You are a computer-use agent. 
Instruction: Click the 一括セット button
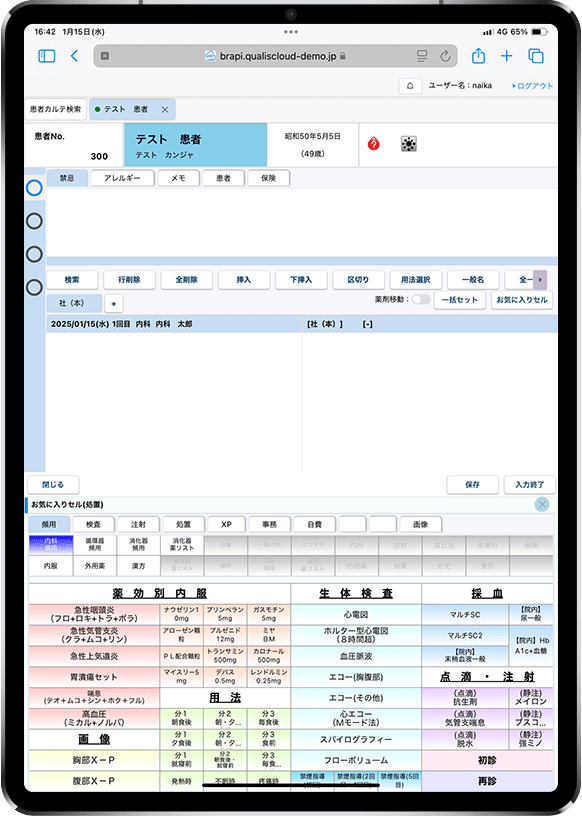[x=460, y=300]
